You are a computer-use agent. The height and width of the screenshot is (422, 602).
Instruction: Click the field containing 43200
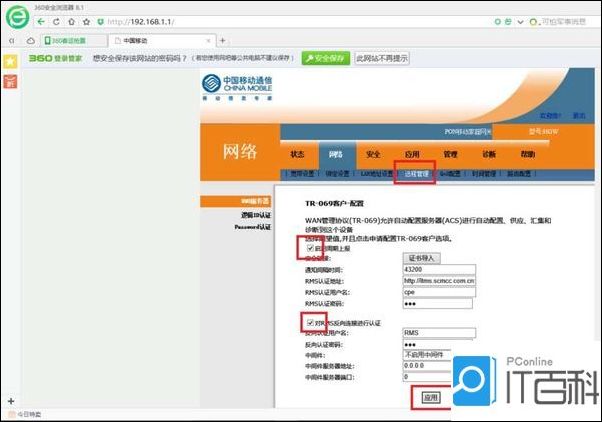(x=439, y=270)
